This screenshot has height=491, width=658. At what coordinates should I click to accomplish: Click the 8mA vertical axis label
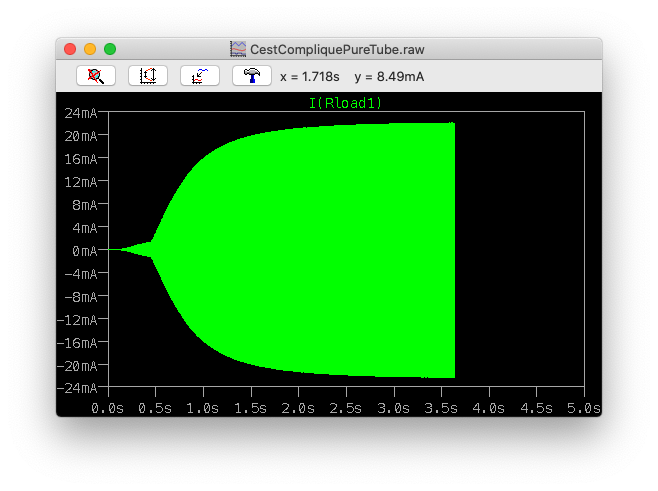[x=84, y=205]
